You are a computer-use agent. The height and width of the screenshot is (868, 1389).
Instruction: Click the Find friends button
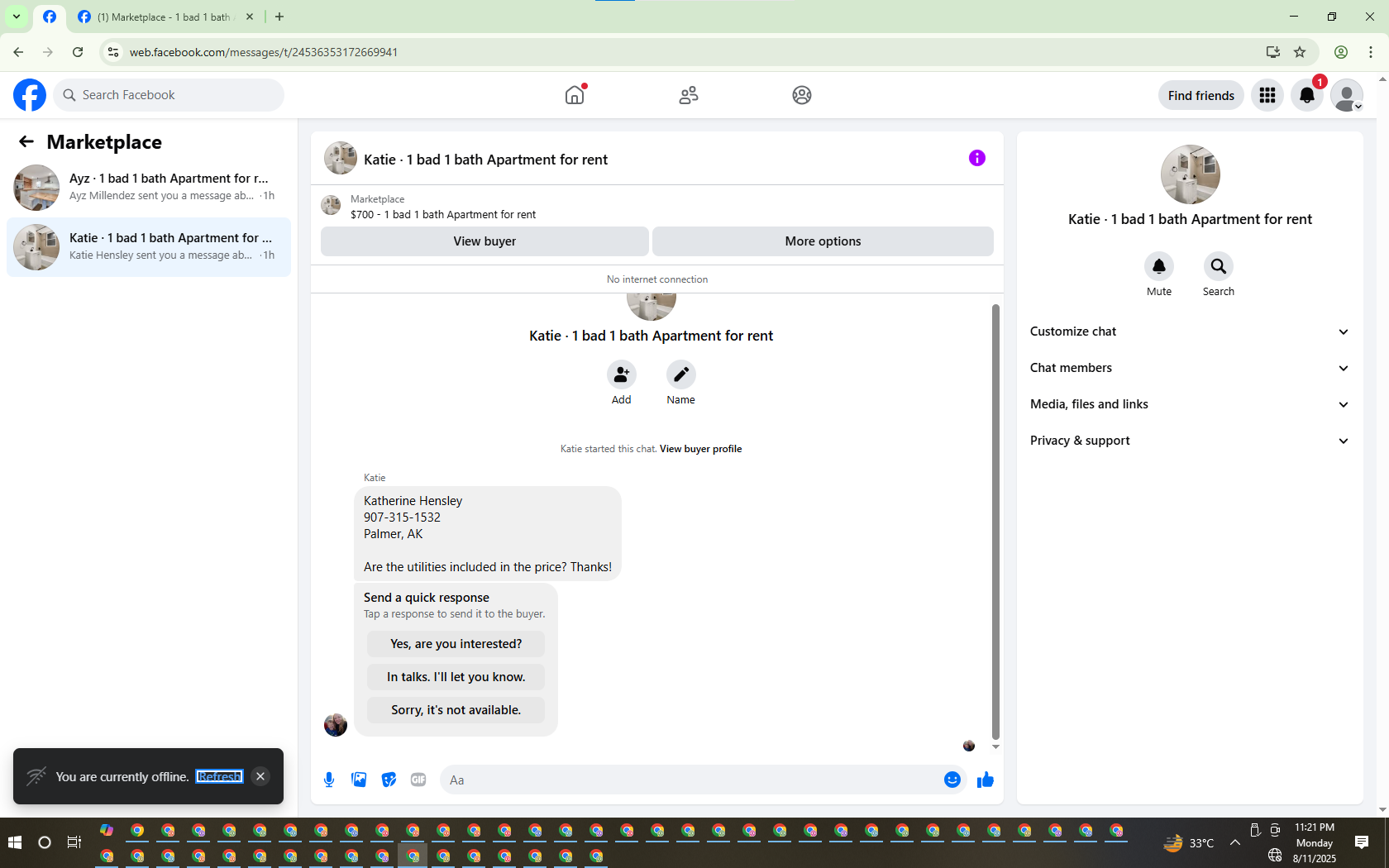[1200, 95]
